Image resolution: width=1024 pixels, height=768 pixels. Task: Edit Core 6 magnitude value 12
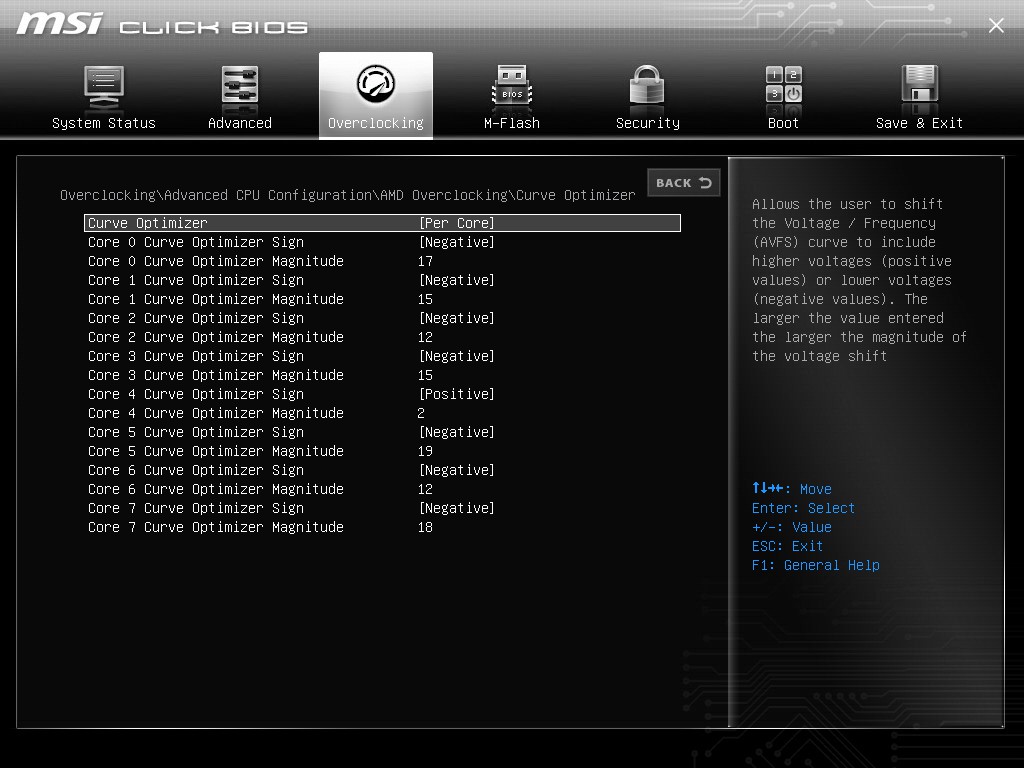pos(425,489)
